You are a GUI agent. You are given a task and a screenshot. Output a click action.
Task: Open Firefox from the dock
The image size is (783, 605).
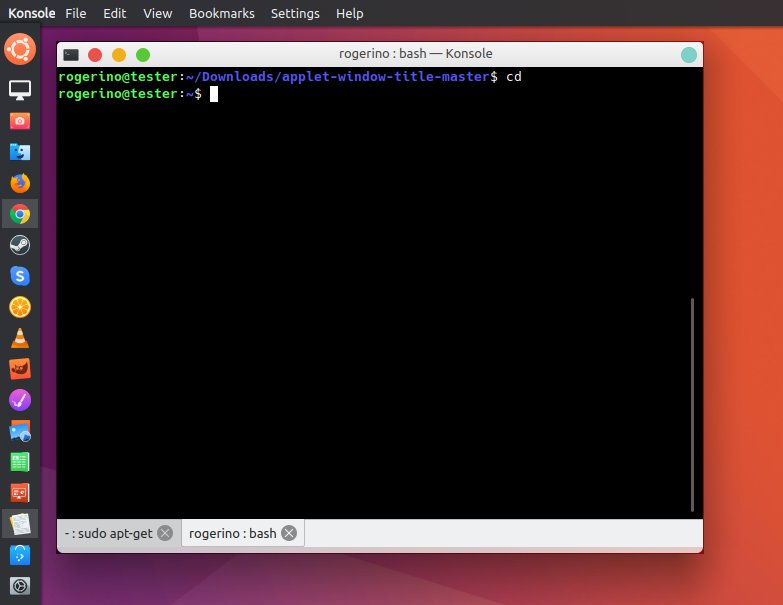click(x=20, y=183)
